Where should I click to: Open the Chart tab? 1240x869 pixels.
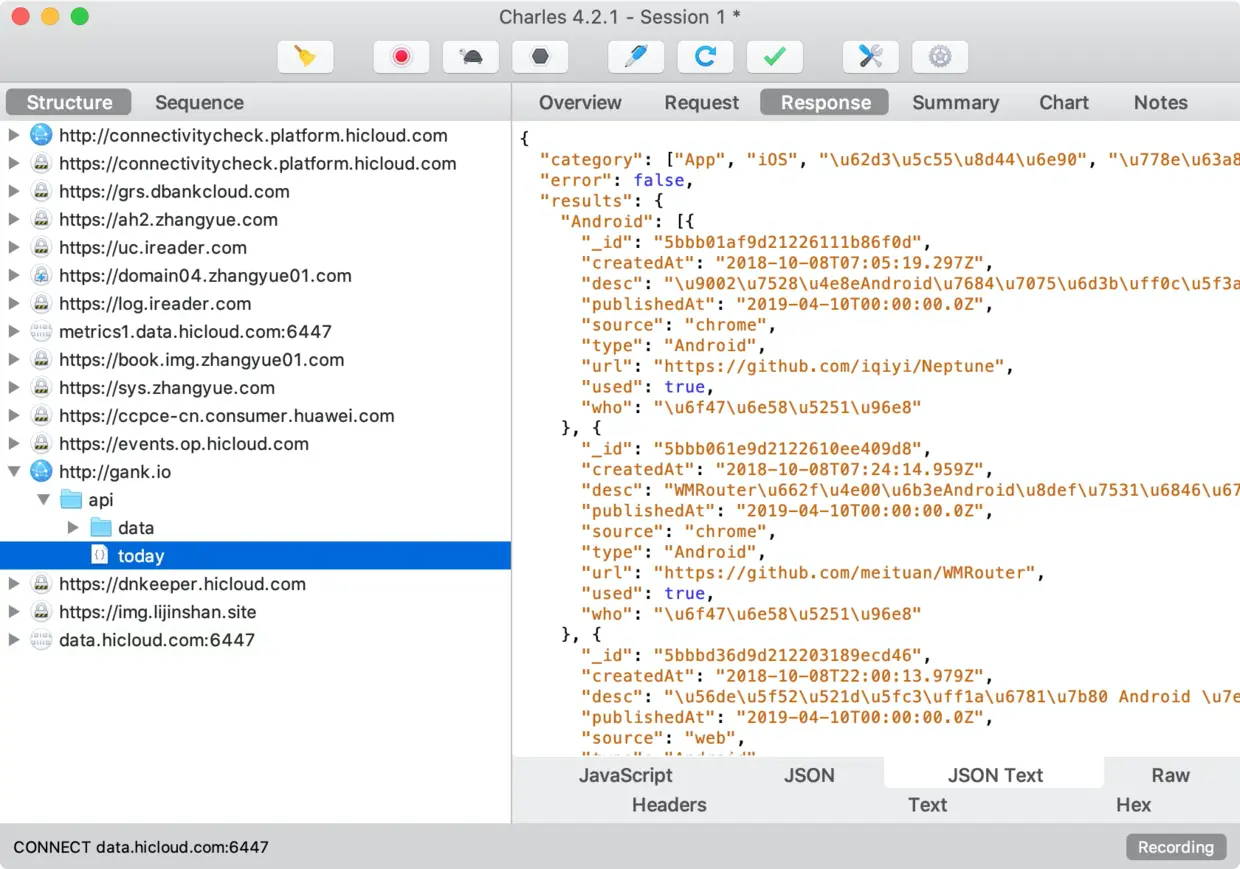point(1064,102)
